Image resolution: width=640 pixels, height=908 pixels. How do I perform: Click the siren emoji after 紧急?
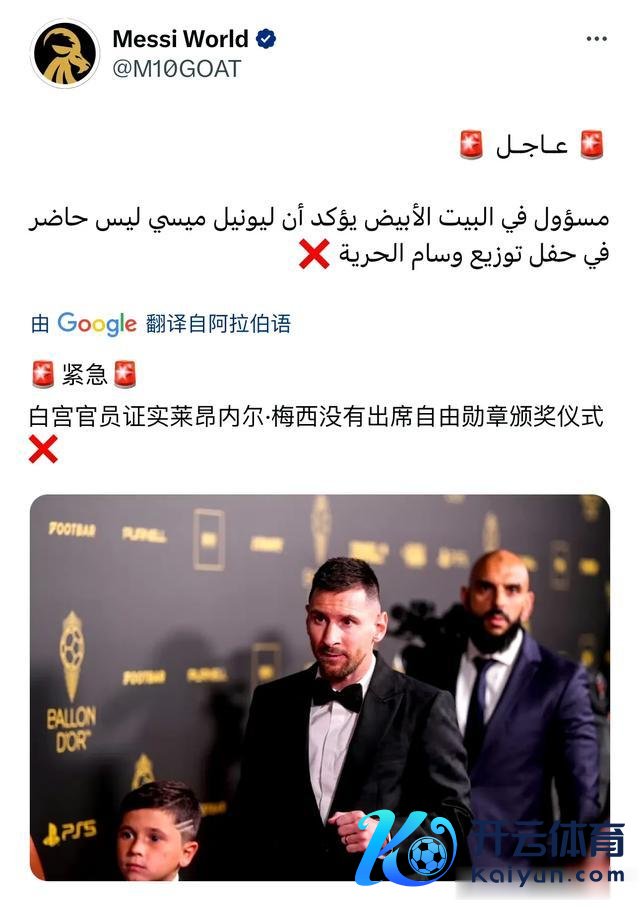pyautogui.click(x=125, y=374)
